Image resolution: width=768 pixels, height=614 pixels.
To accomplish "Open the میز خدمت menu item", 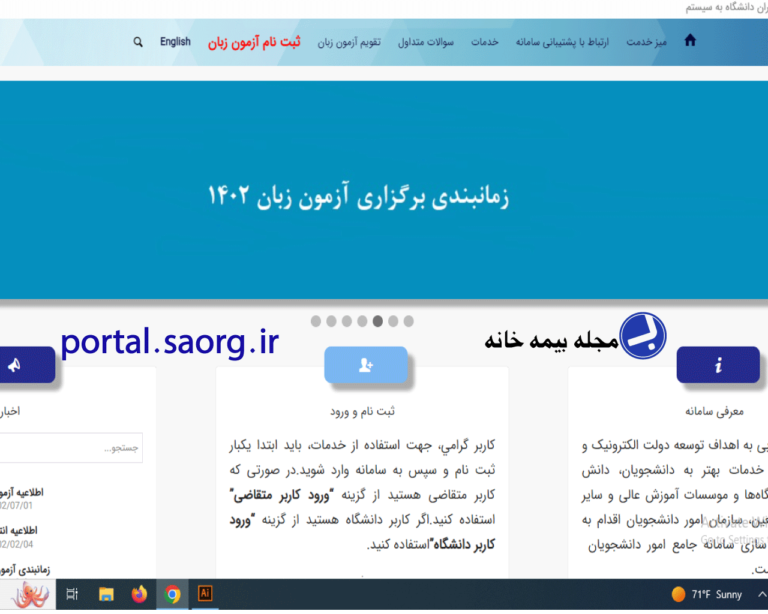I will (646, 42).
